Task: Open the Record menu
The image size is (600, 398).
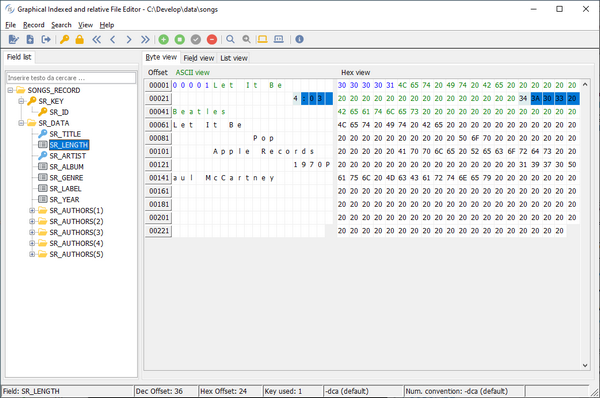Action: (x=34, y=25)
